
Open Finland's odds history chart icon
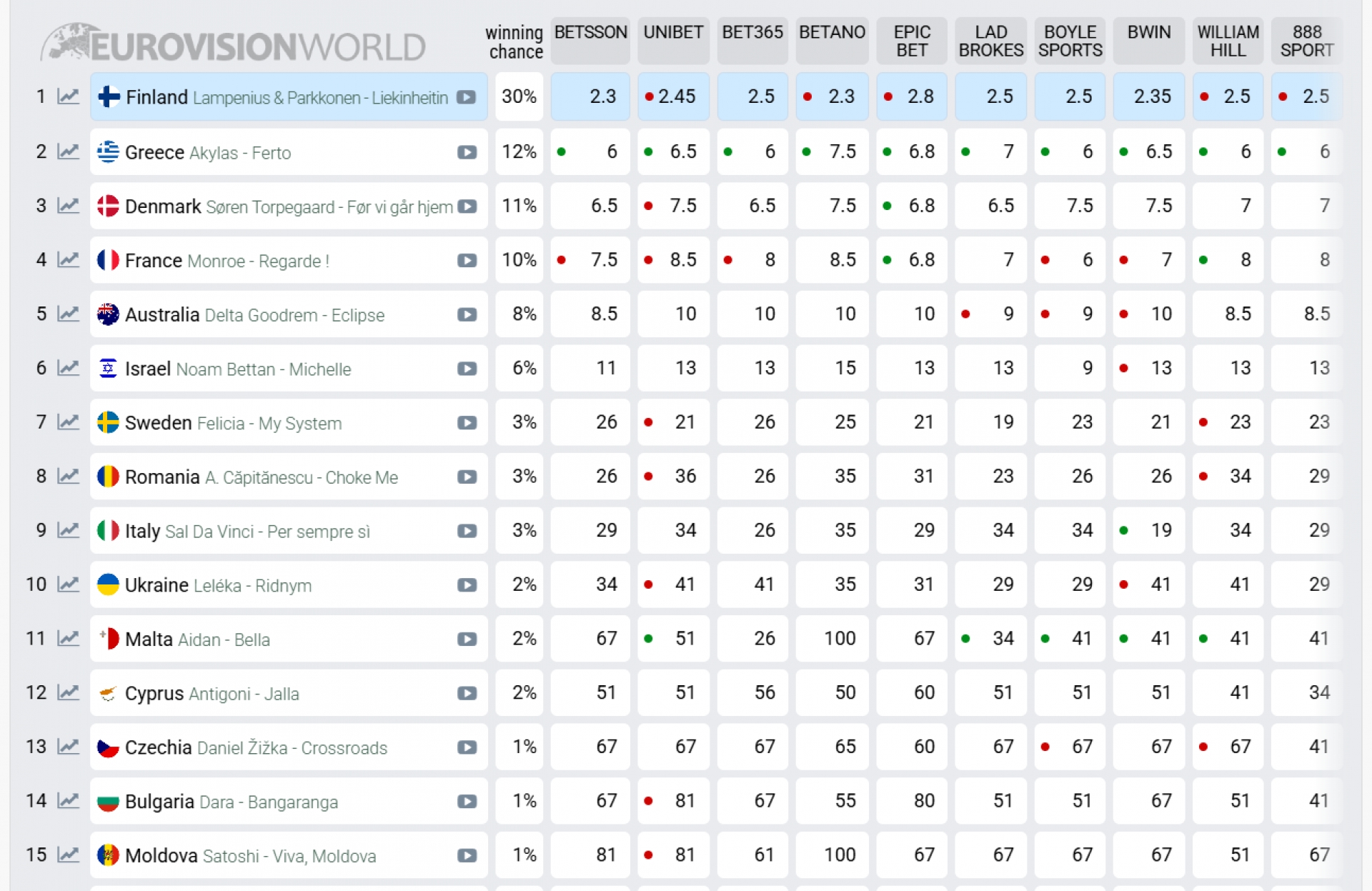pyautogui.click(x=68, y=96)
